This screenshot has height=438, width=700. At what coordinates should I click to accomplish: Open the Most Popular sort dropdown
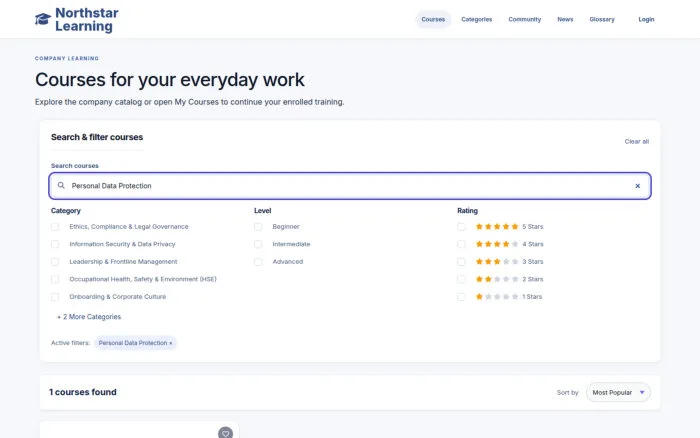coord(618,392)
